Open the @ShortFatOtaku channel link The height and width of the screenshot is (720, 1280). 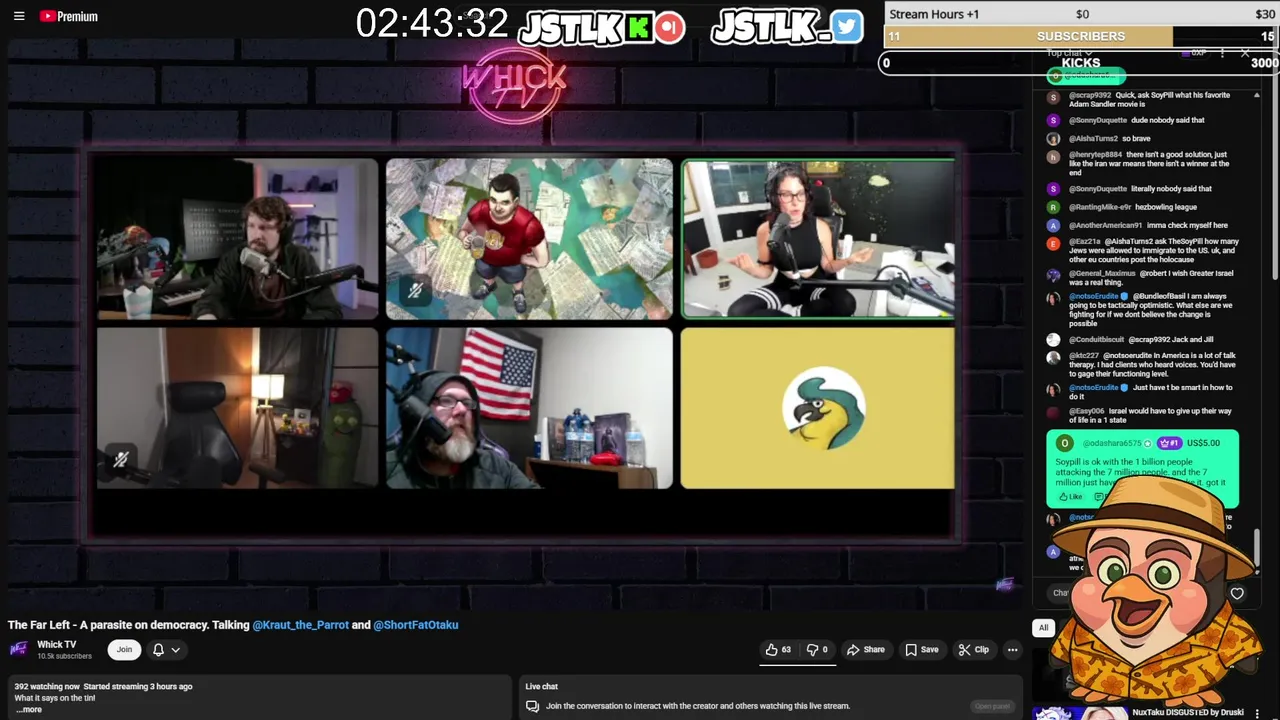416,625
